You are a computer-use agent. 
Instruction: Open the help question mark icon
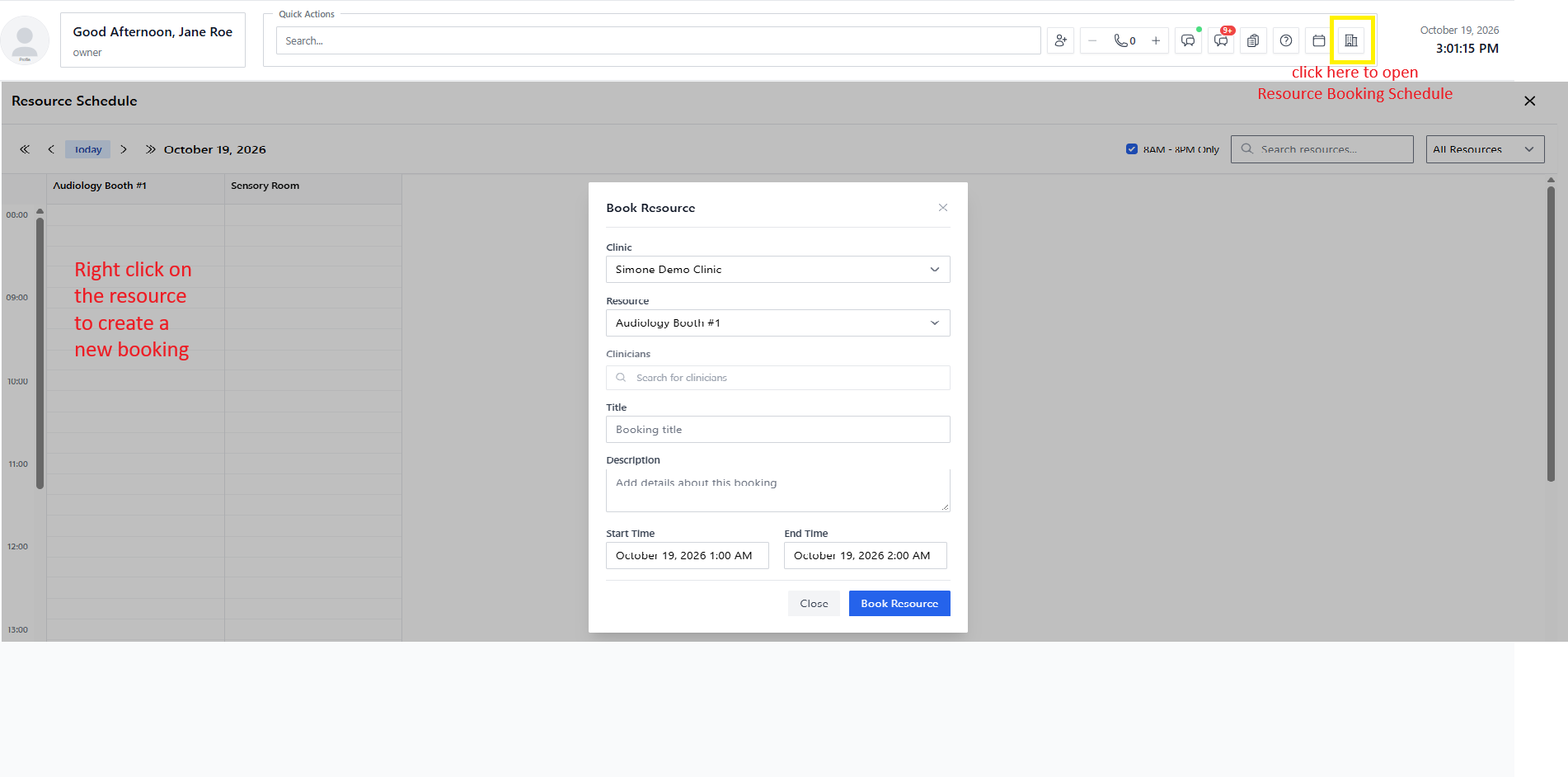pos(1286,40)
